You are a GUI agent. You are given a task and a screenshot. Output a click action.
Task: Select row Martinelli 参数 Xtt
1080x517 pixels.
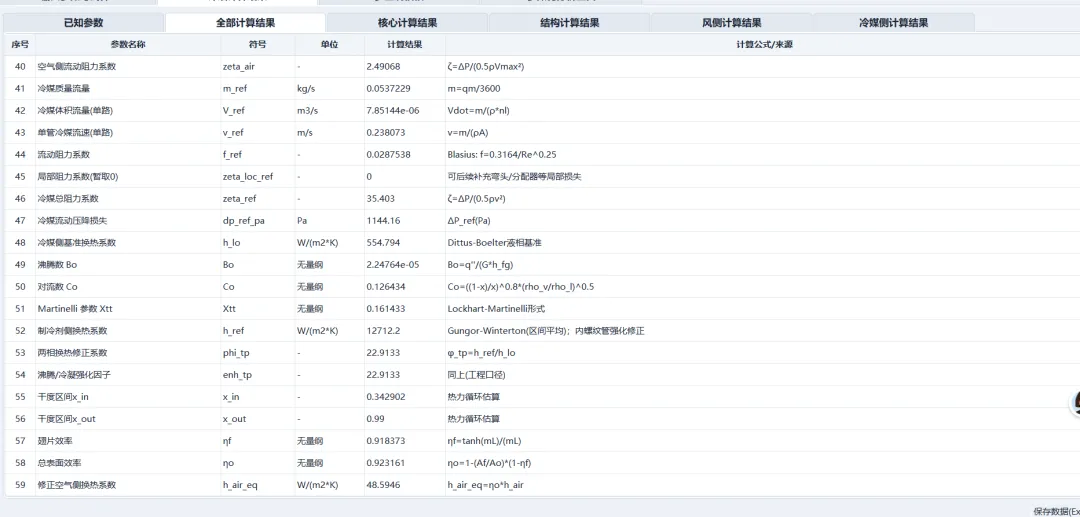pyautogui.click(x=541, y=309)
